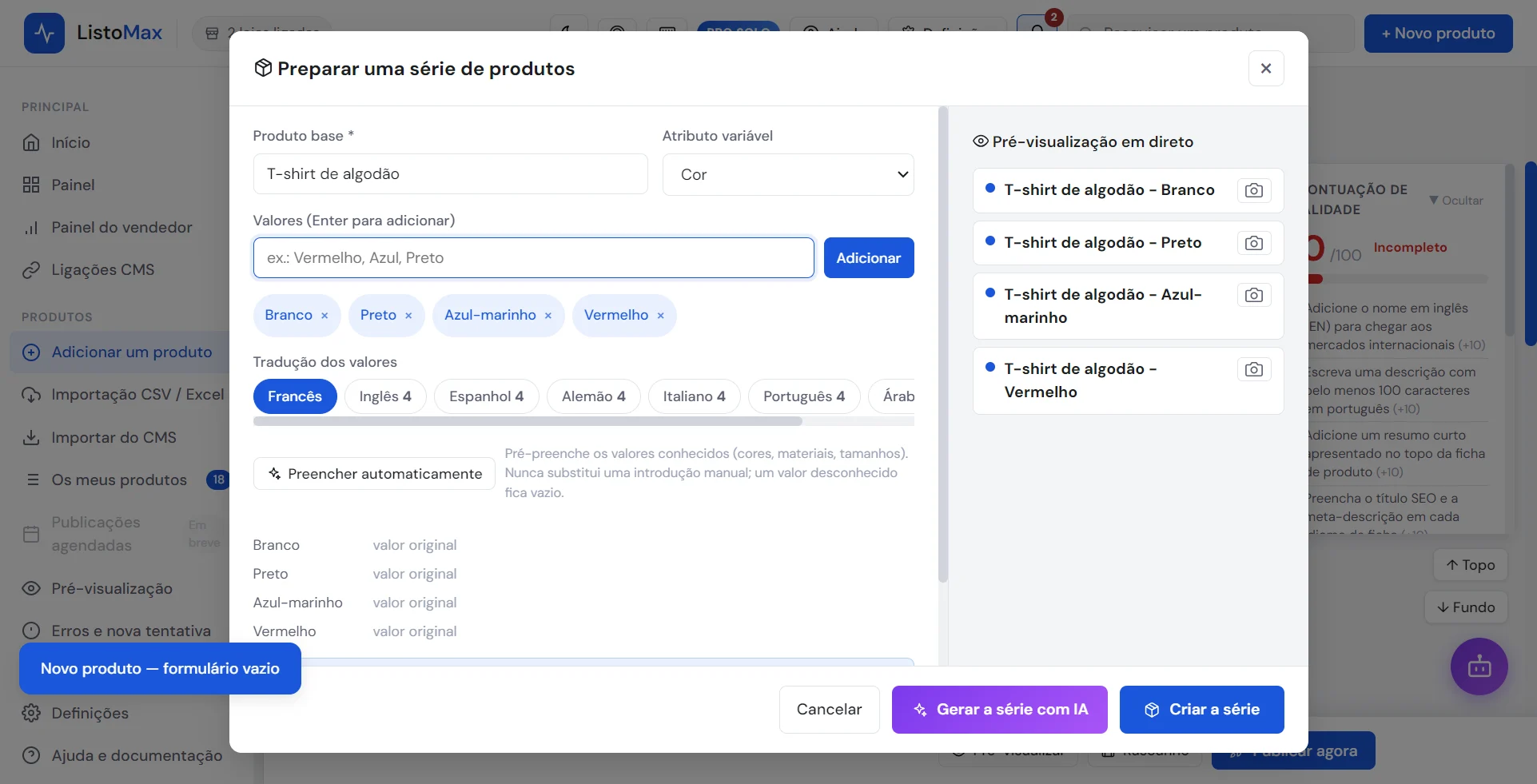The height and width of the screenshot is (784, 1537).
Task: Click camera icon for Preto variant
Action: (1254, 243)
